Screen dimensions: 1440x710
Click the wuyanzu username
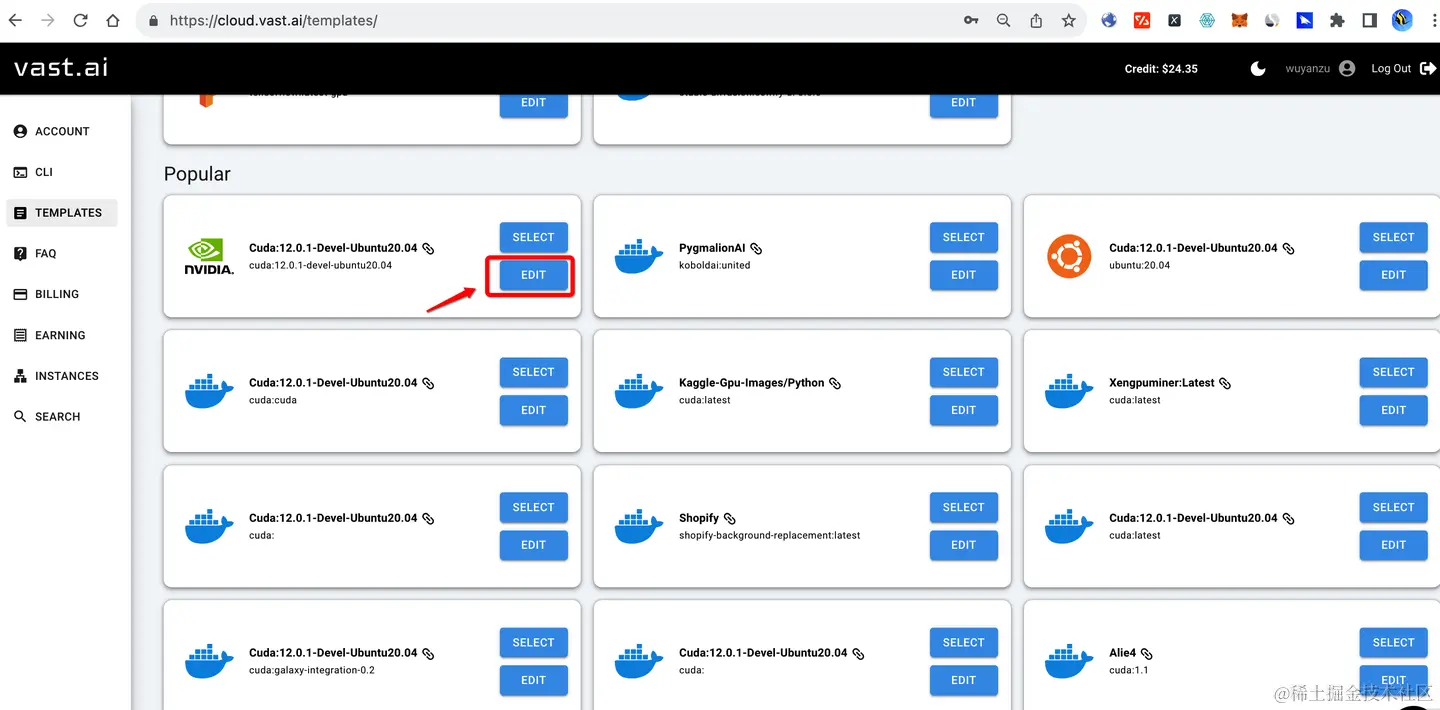coord(1307,69)
